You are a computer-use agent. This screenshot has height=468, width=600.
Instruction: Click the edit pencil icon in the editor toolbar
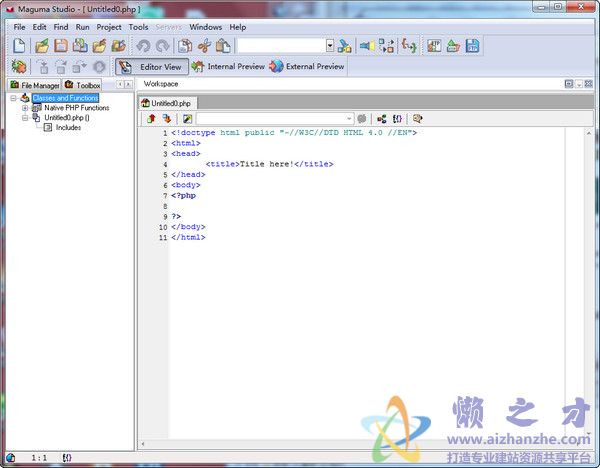187,119
